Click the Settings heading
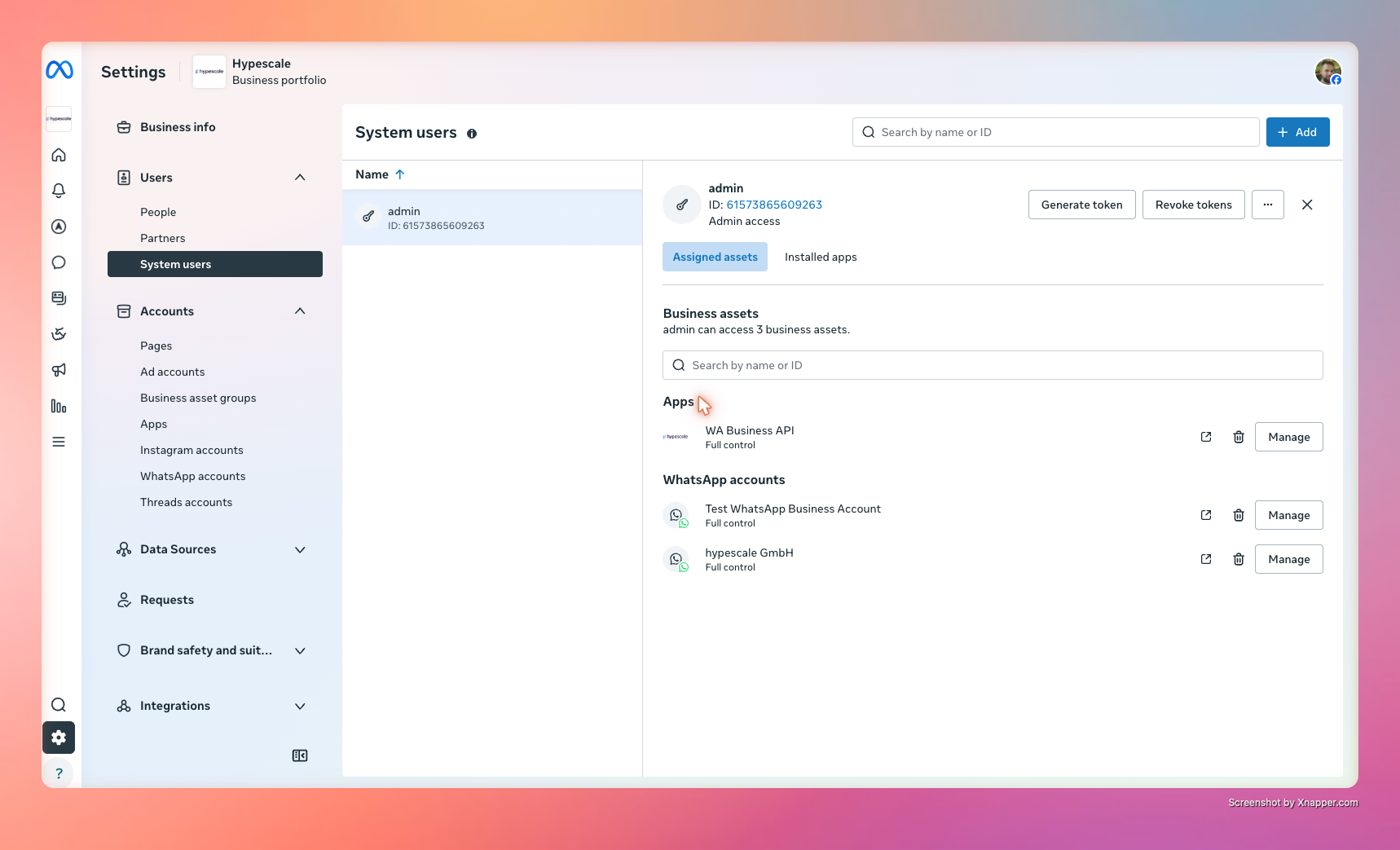Image resolution: width=1400 pixels, height=850 pixels. click(133, 72)
